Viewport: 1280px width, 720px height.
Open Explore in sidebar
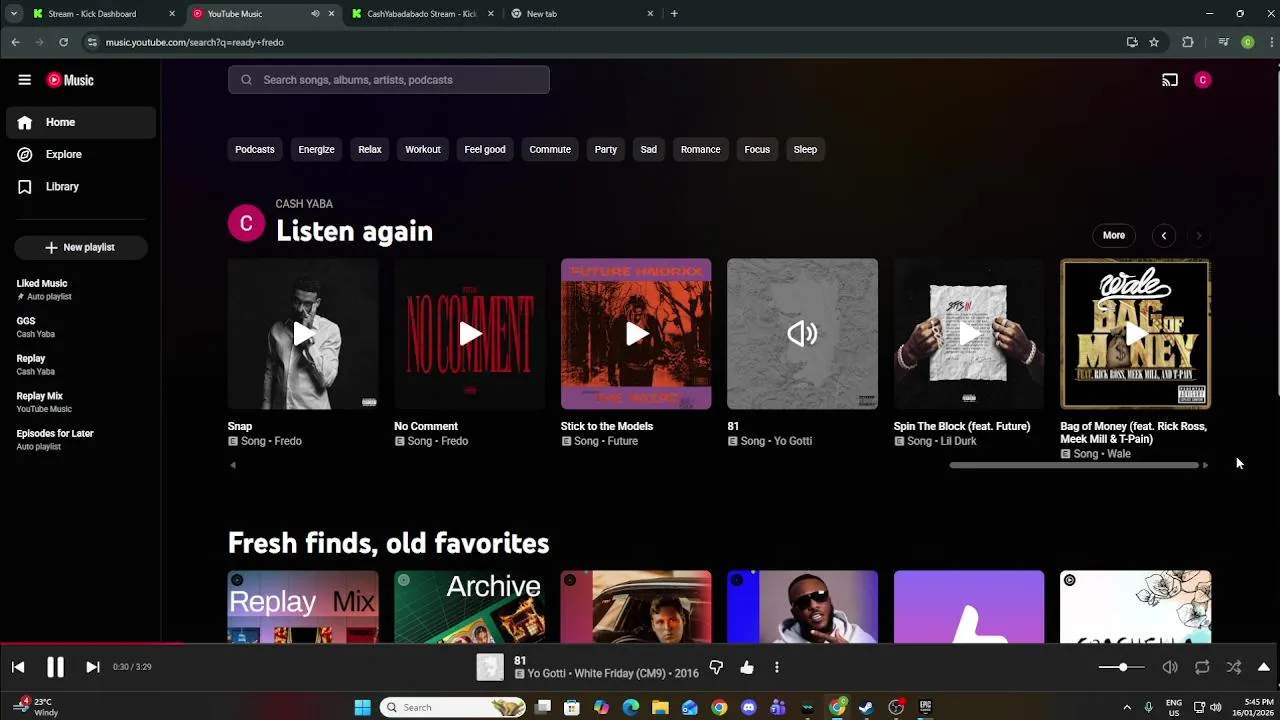pos(80,154)
